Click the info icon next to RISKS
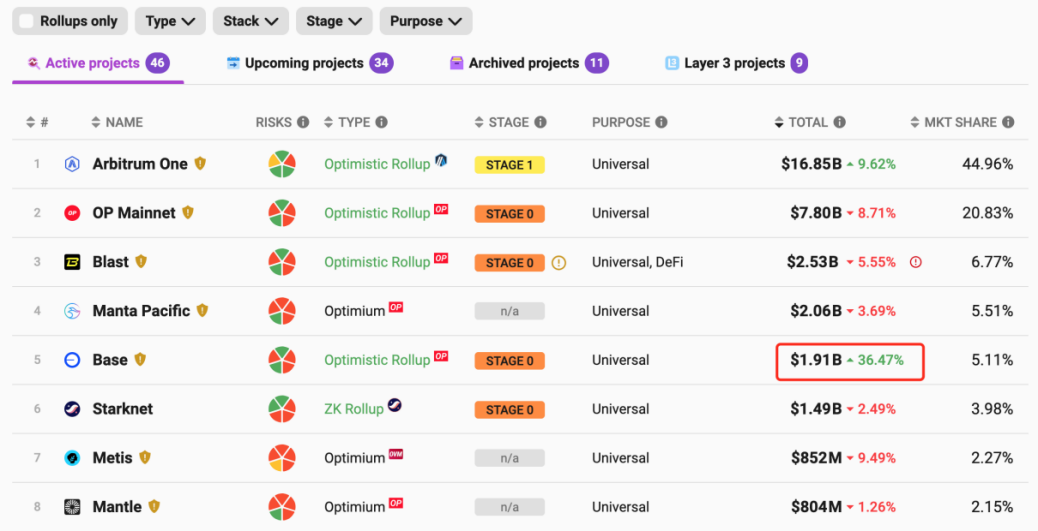The height and width of the screenshot is (531, 1038). tap(303, 122)
